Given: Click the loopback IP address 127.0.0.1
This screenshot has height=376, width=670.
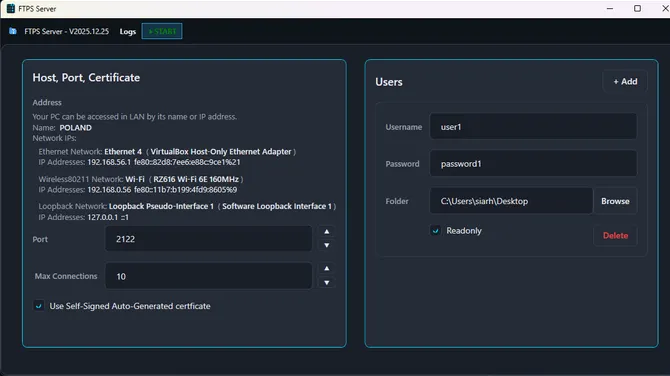Looking at the screenshot, I should (x=103, y=217).
